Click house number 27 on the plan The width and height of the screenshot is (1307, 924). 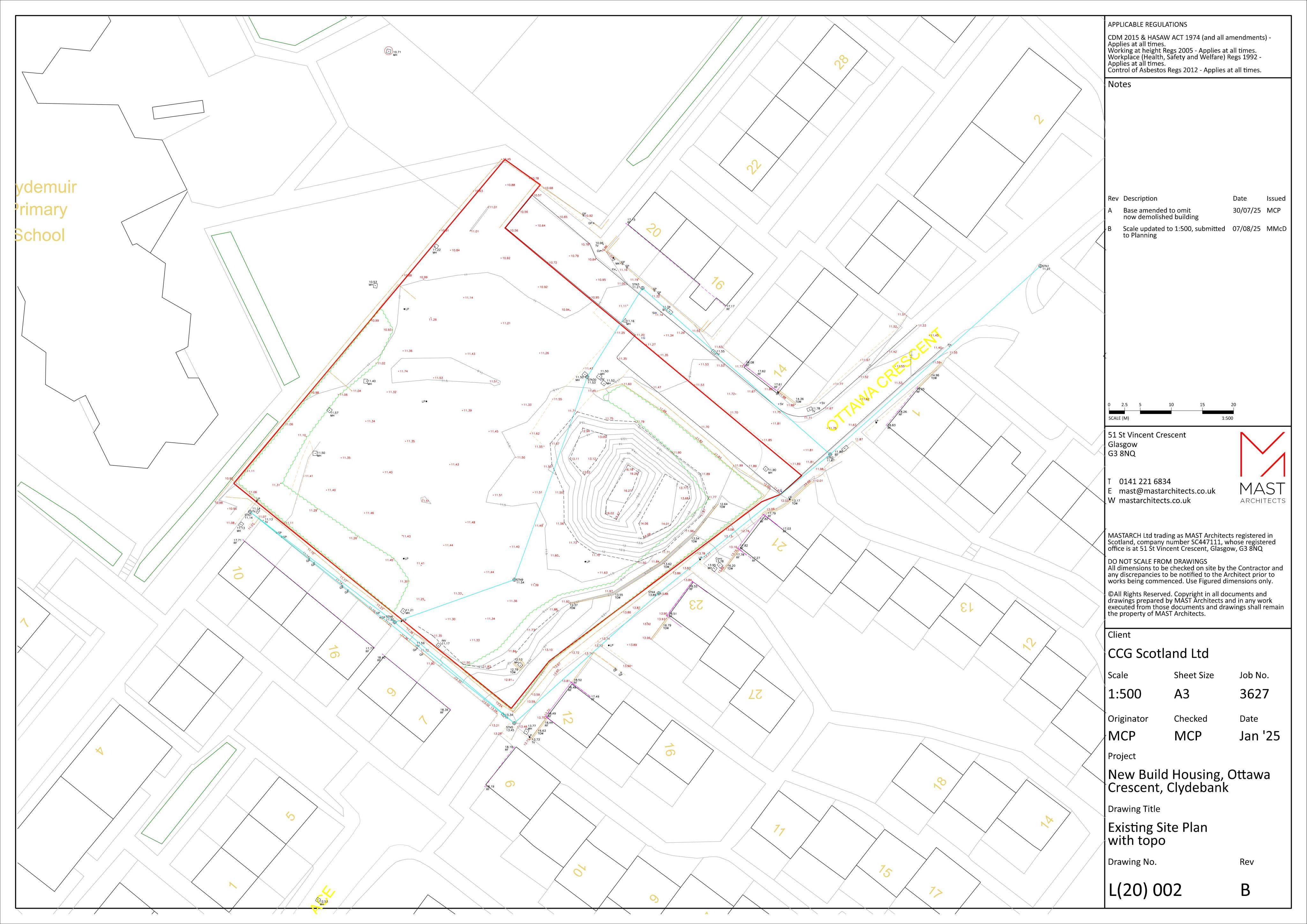(x=755, y=694)
